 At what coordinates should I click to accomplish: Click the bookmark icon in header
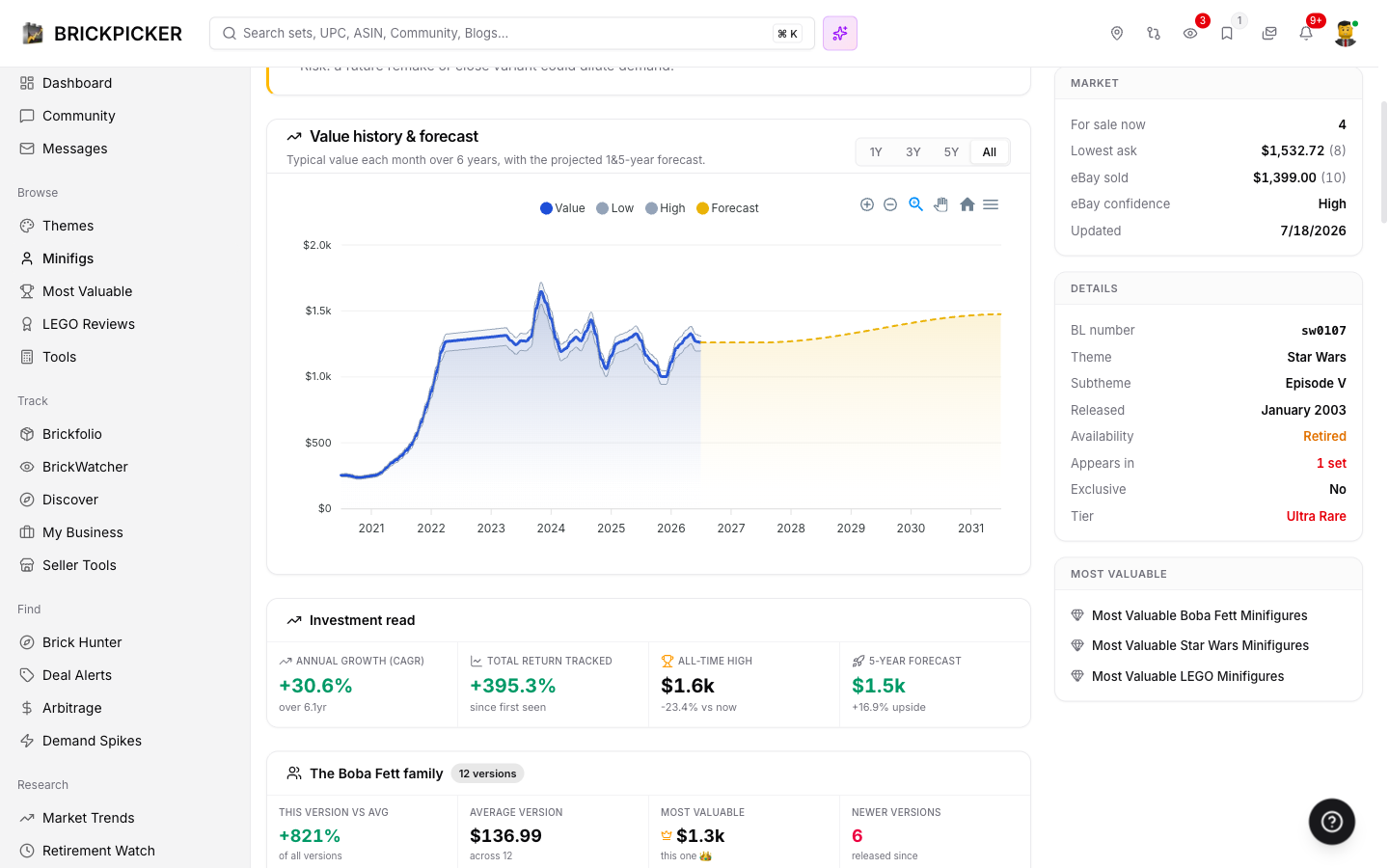click(1227, 33)
